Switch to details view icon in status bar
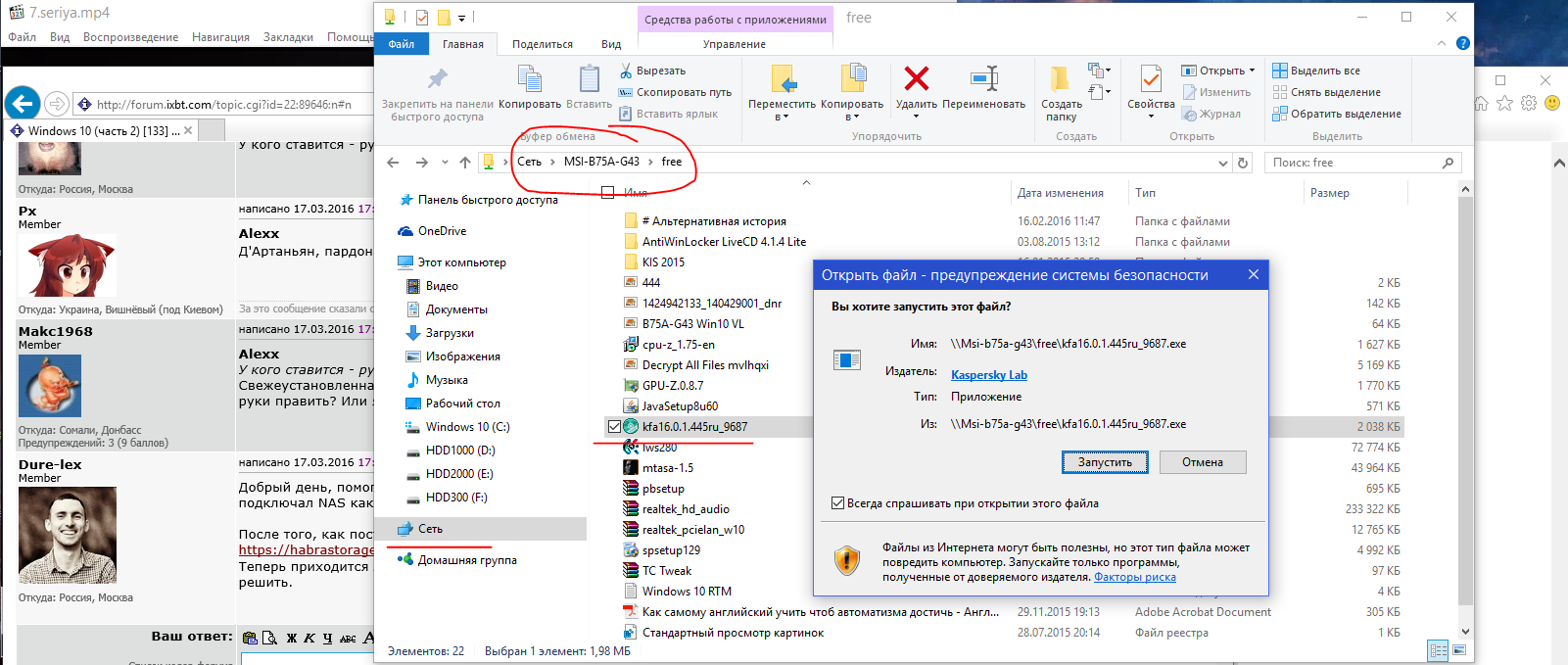This screenshot has height=665, width=1568. pyautogui.click(x=1439, y=650)
